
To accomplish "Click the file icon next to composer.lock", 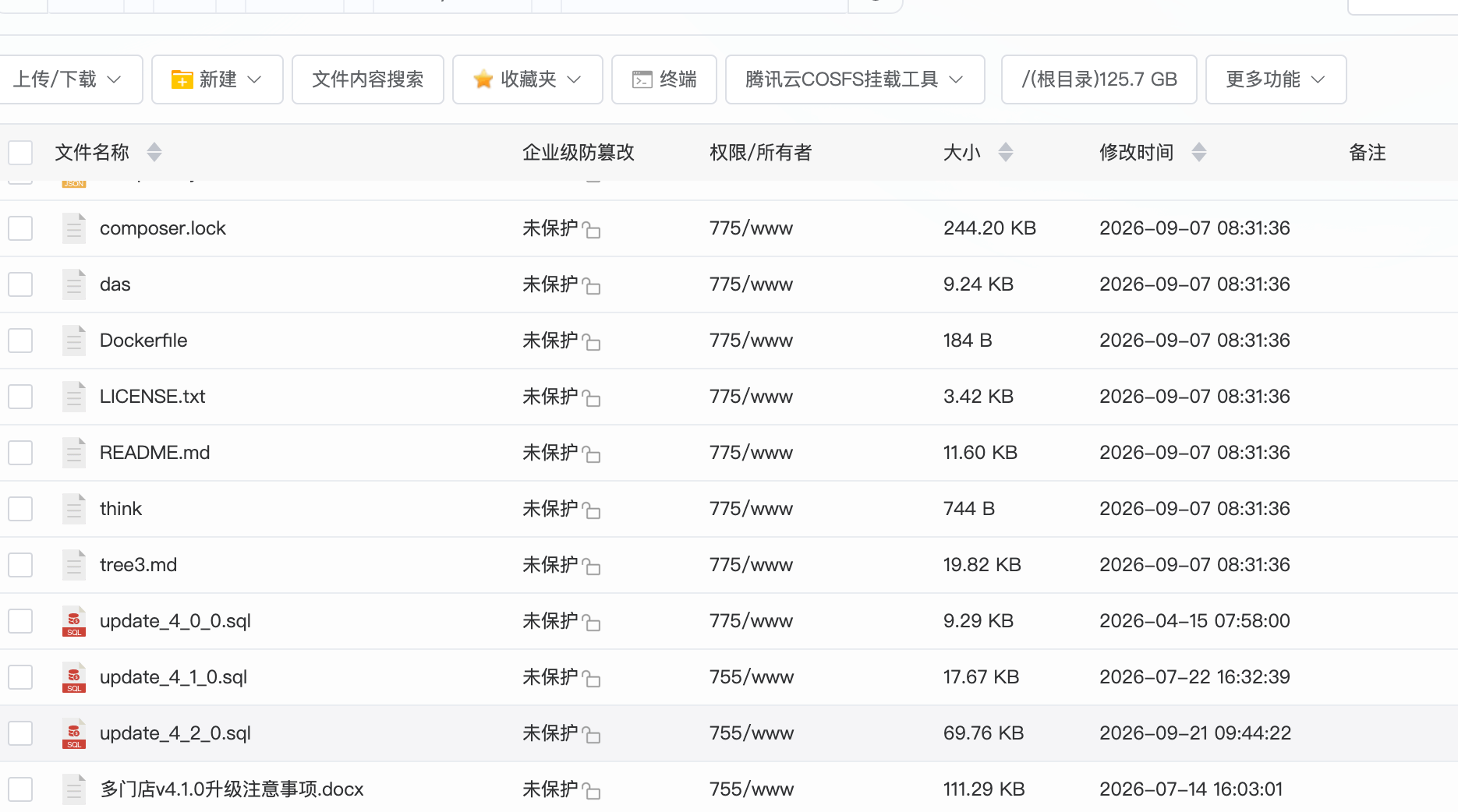I will click(74, 228).
